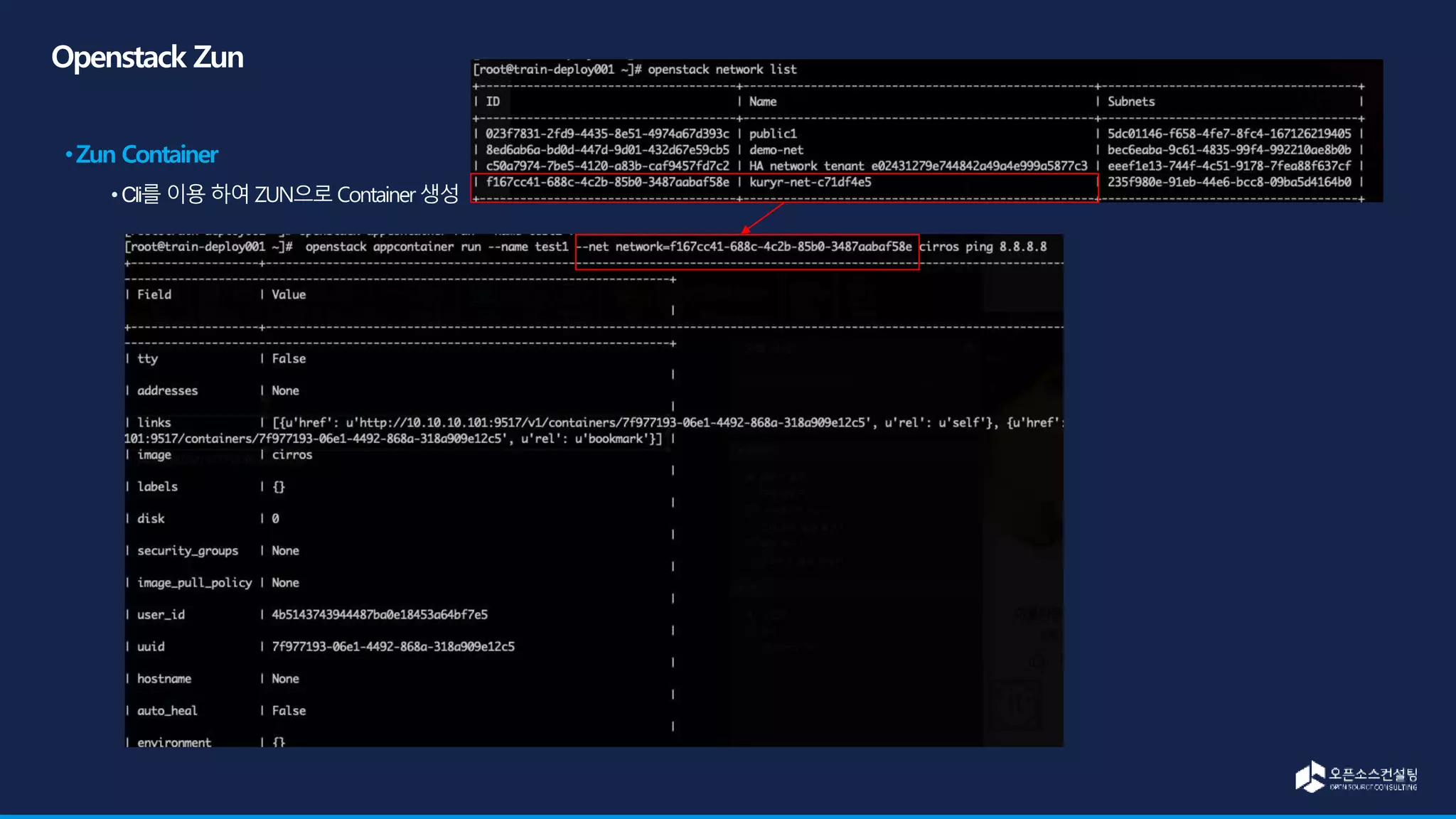
Task: Click the Korean CLI container creation subtitle
Action: [290, 194]
